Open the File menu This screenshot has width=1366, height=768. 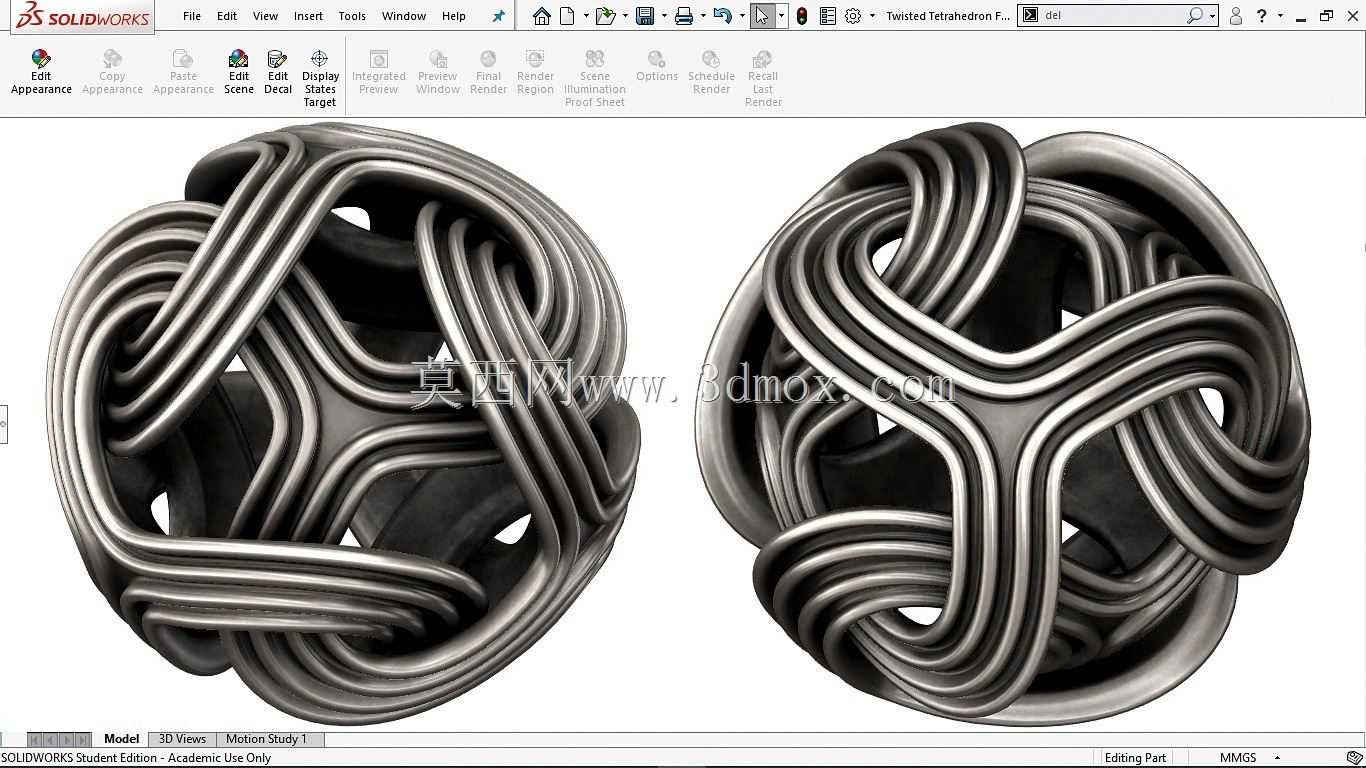coord(192,16)
